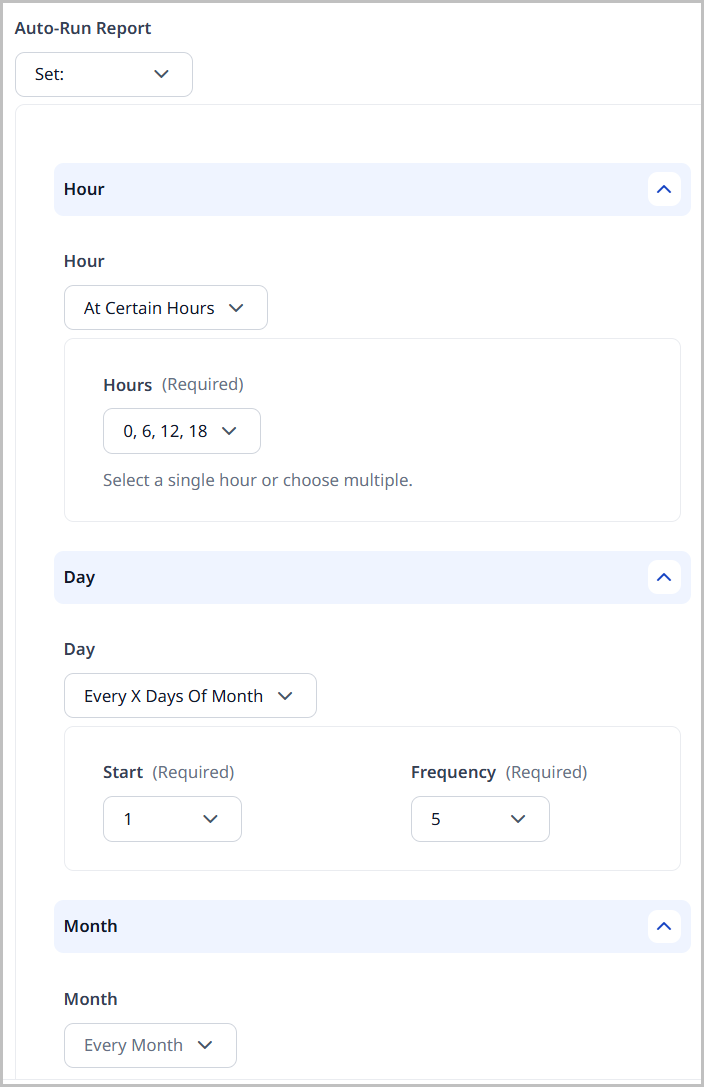The height and width of the screenshot is (1087, 704).
Task: Collapse the Hour section chevron
Action: pyautogui.click(x=664, y=189)
